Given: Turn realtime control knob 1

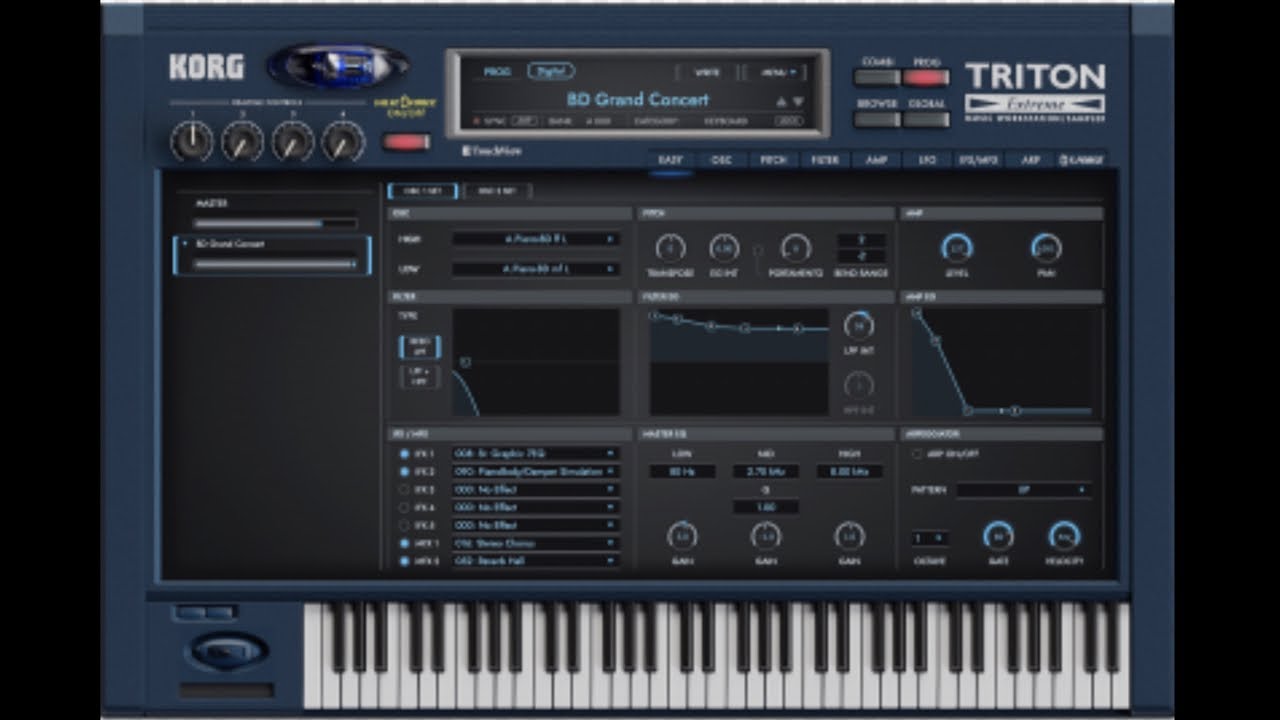Looking at the screenshot, I should point(192,142).
